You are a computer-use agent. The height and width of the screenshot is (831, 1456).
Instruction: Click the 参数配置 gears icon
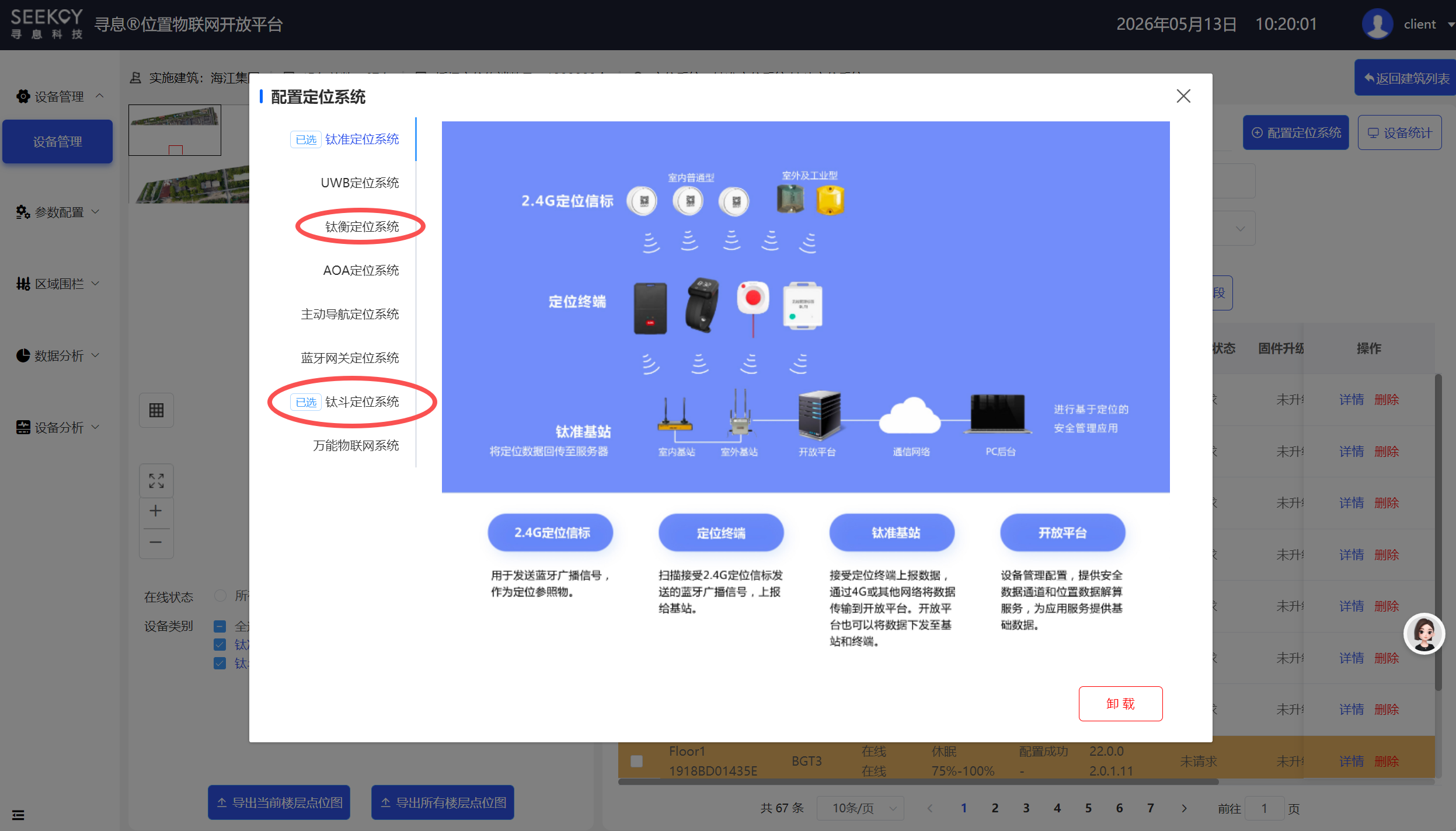click(23, 212)
